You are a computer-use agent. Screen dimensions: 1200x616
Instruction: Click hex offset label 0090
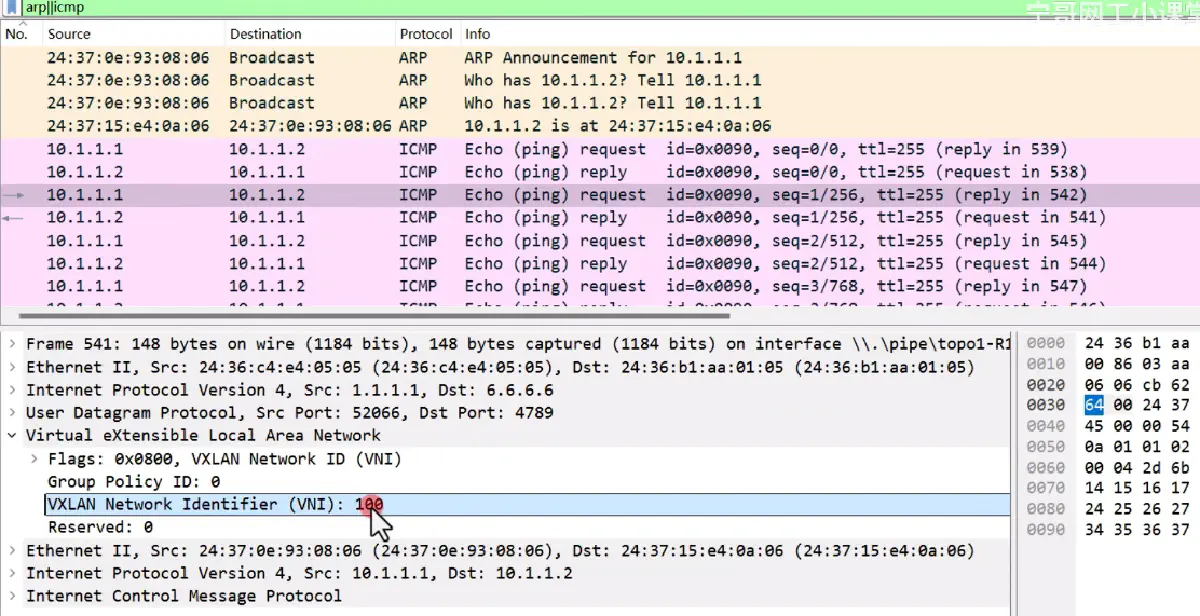[1046, 530]
